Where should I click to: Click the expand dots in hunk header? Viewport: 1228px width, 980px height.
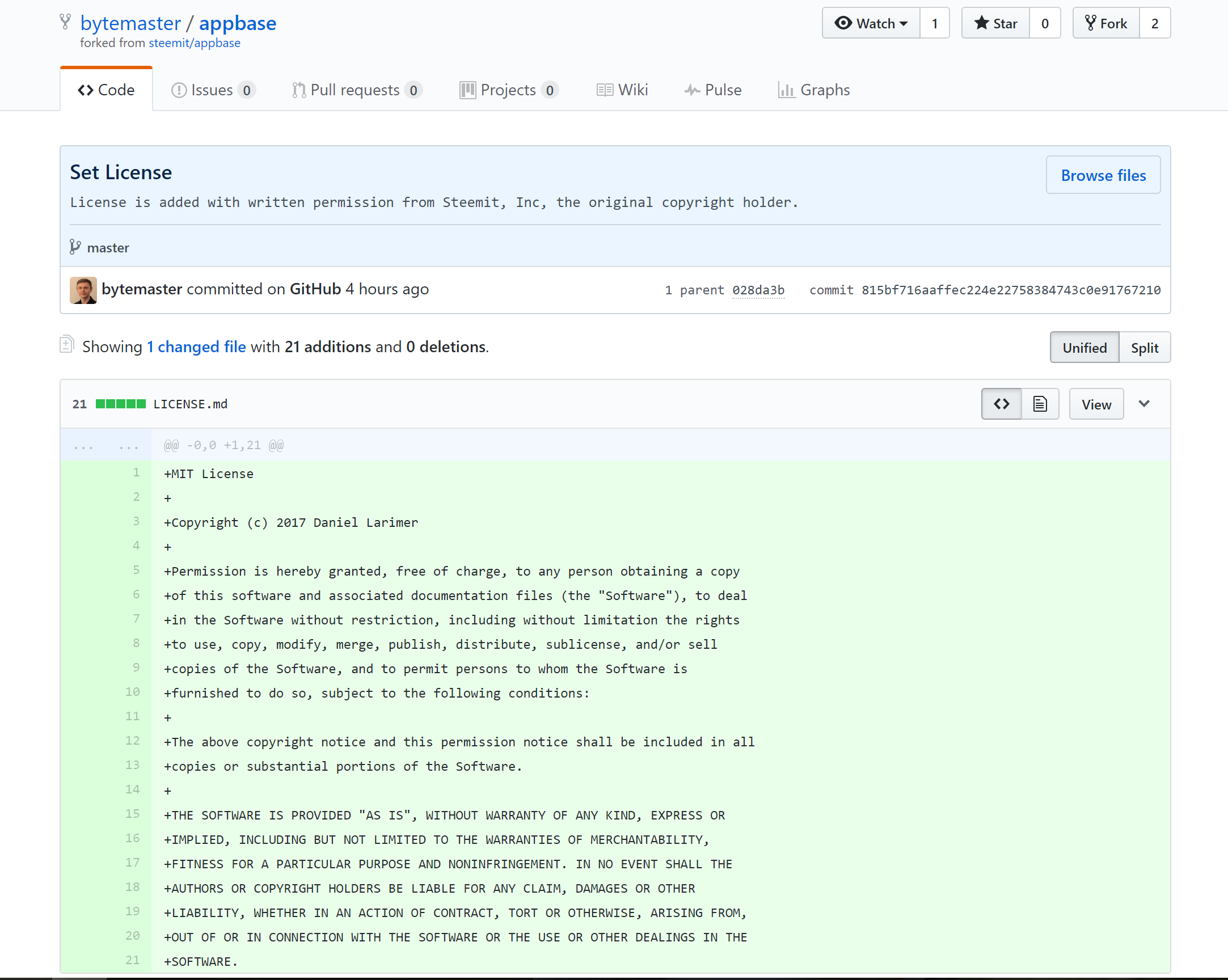coord(84,445)
